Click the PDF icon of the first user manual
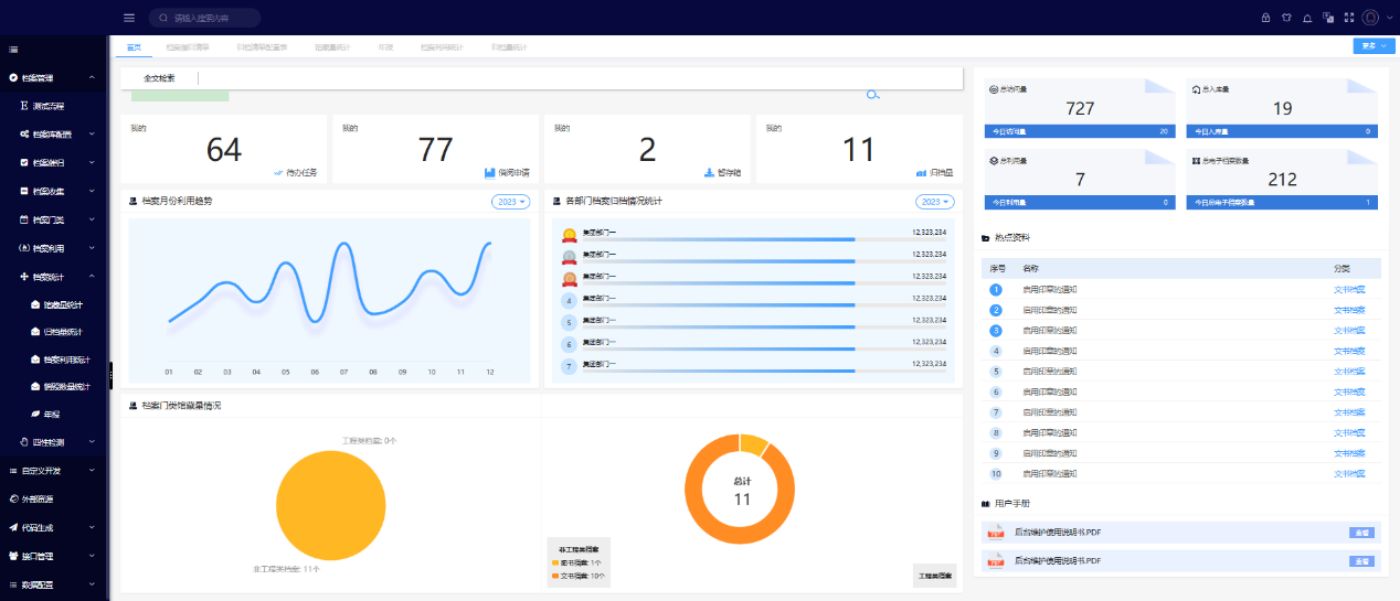The image size is (1400, 601). click(x=995, y=532)
